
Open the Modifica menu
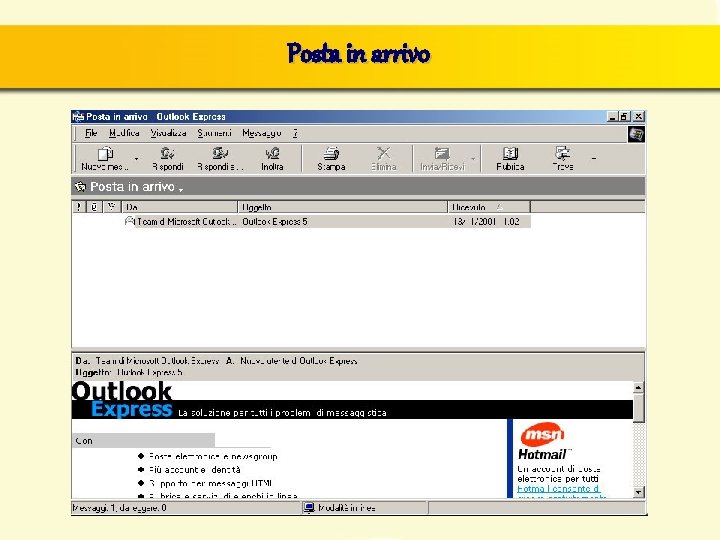pyautogui.click(x=124, y=133)
